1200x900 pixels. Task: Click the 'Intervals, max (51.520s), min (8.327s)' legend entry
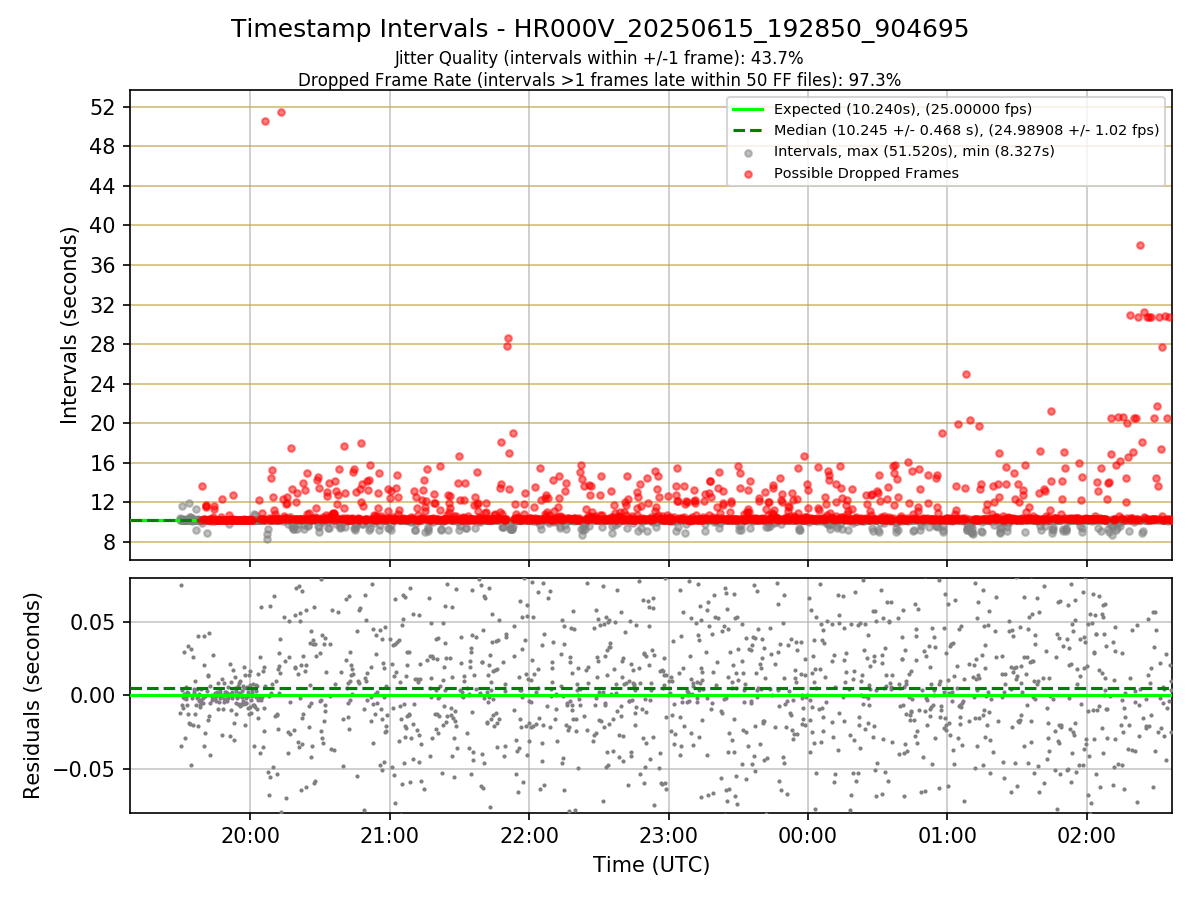point(914,151)
